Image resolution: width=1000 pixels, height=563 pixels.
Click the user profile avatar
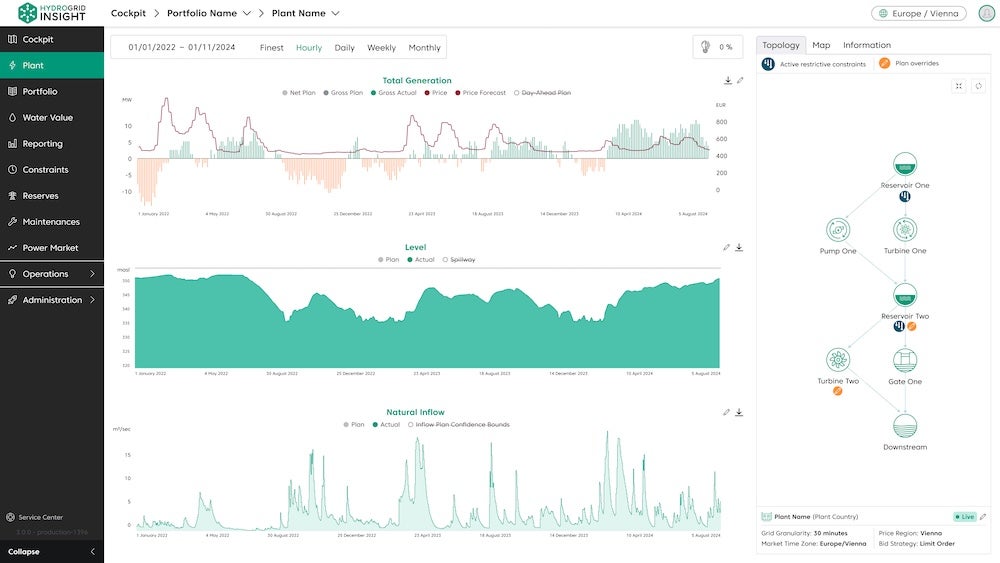point(986,13)
